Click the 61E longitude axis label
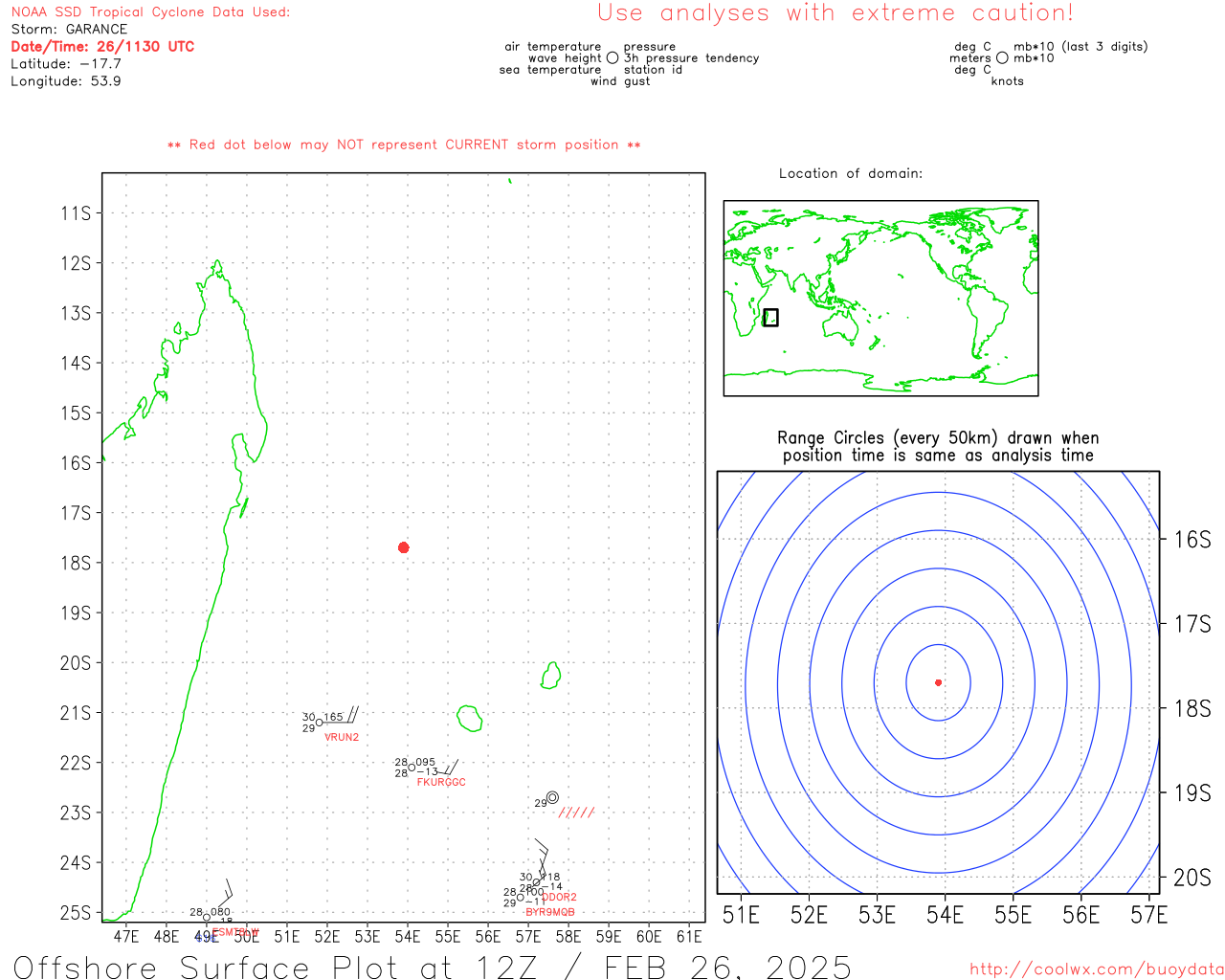The image size is (1225, 980). click(x=689, y=937)
